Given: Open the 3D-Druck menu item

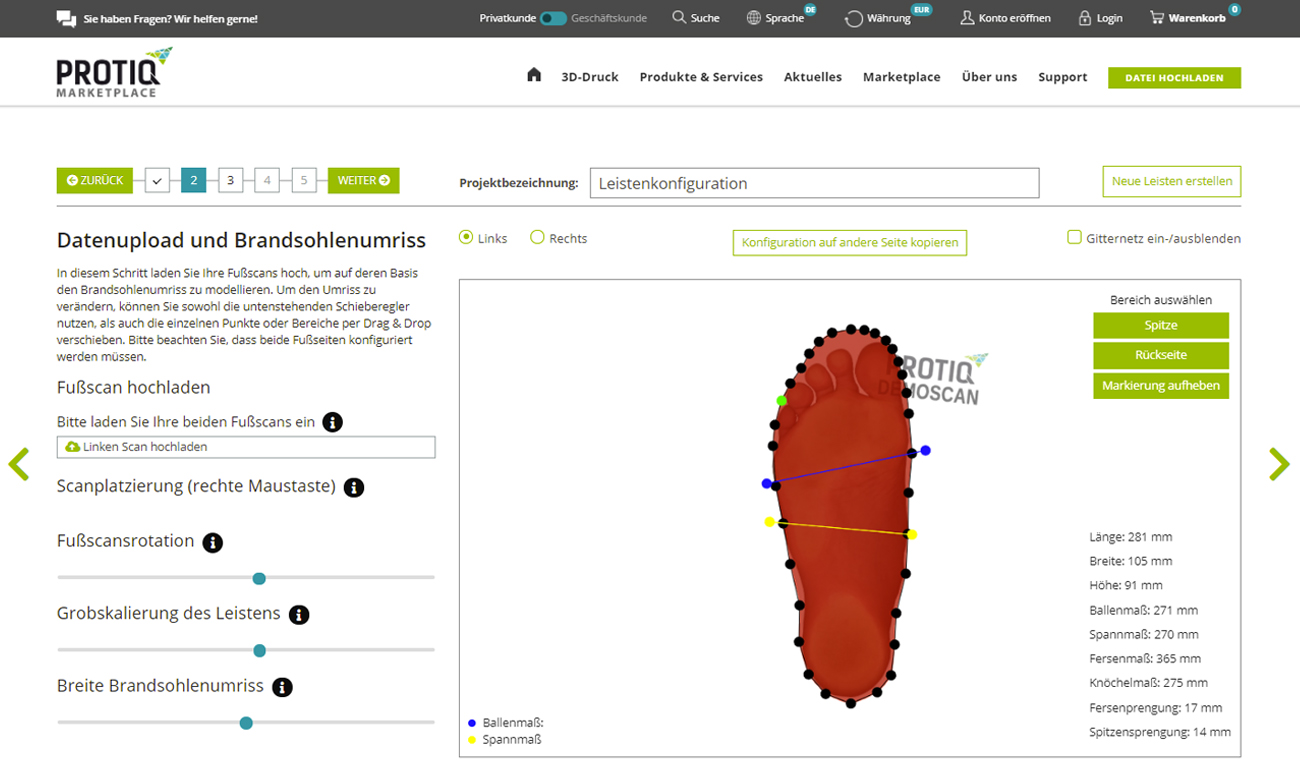Looking at the screenshot, I should pos(590,77).
